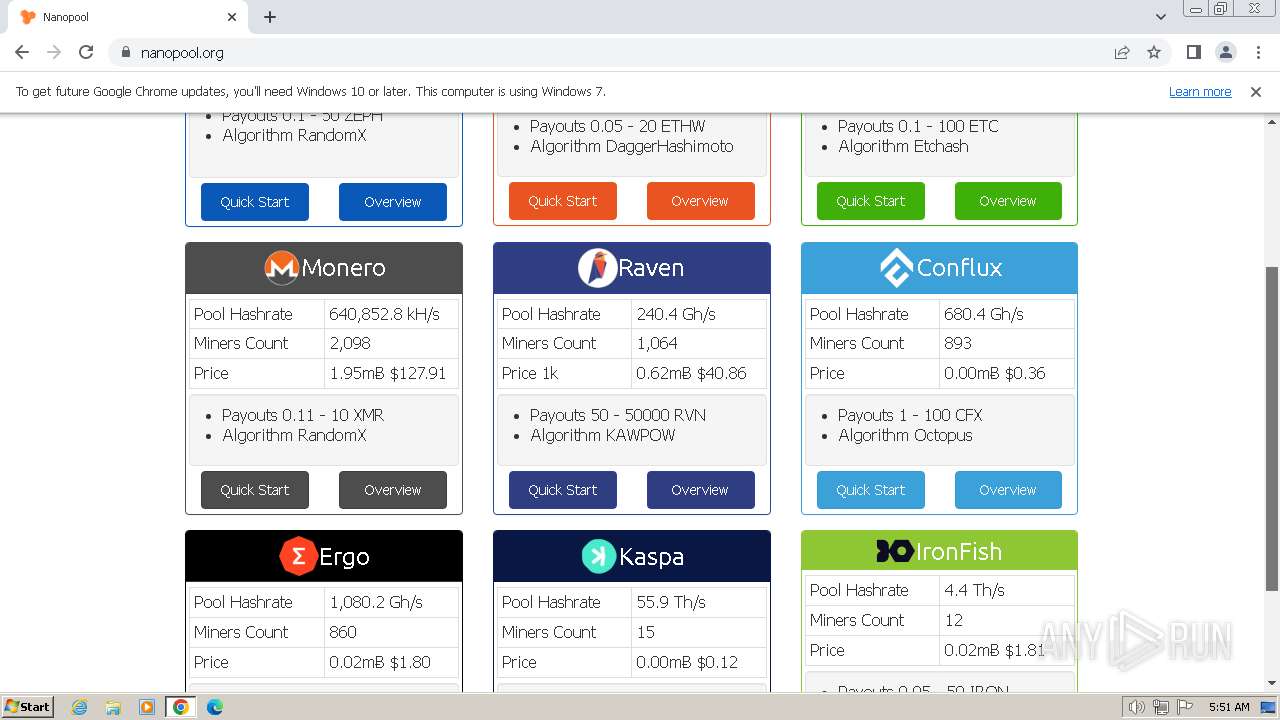Click the Raven card header title
The height and width of the screenshot is (720, 1280).
651,268
